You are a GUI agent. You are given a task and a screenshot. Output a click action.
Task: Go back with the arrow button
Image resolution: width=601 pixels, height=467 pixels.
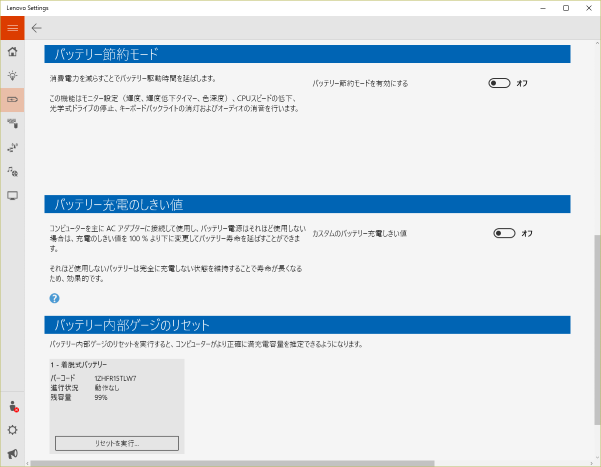[36, 28]
